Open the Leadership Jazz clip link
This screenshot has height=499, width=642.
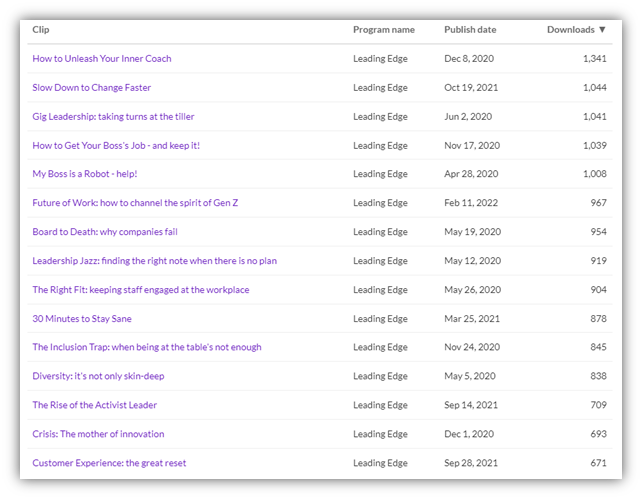[154, 261]
